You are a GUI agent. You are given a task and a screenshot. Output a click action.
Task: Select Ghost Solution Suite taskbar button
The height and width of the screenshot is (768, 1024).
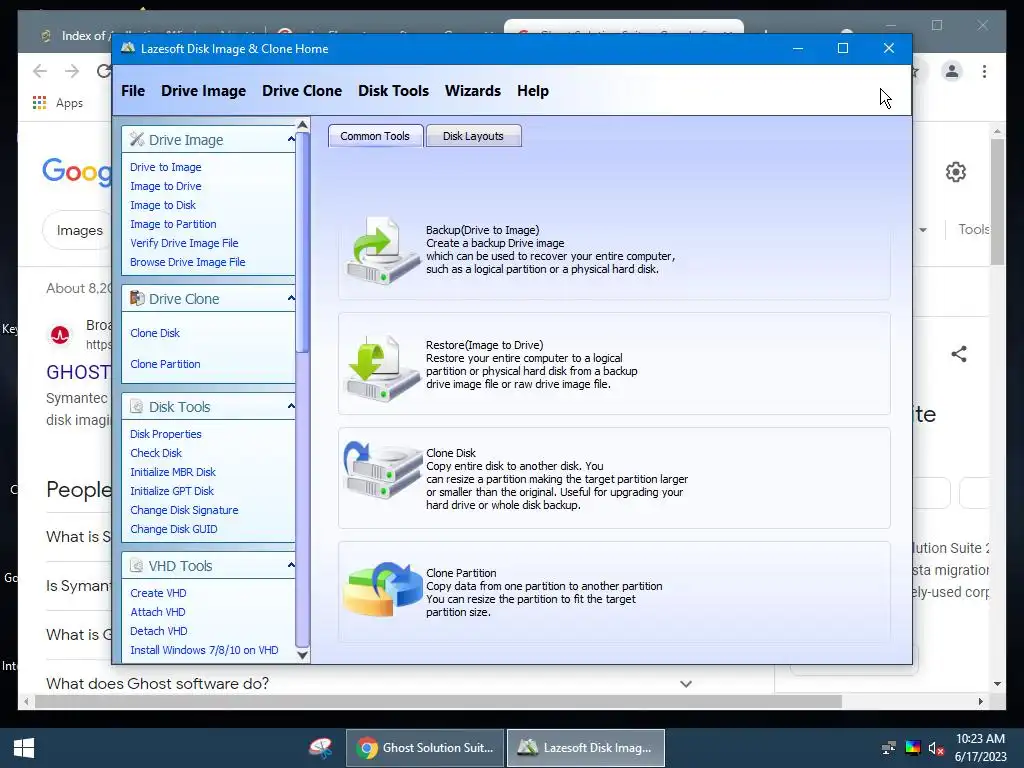(425, 748)
